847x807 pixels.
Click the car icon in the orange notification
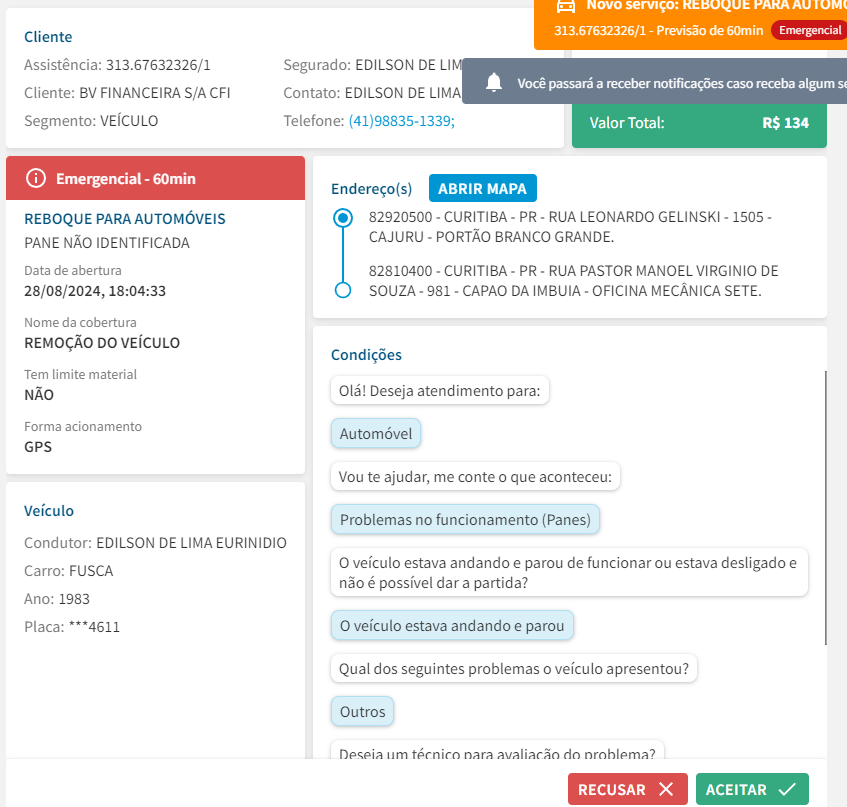[566, 6]
